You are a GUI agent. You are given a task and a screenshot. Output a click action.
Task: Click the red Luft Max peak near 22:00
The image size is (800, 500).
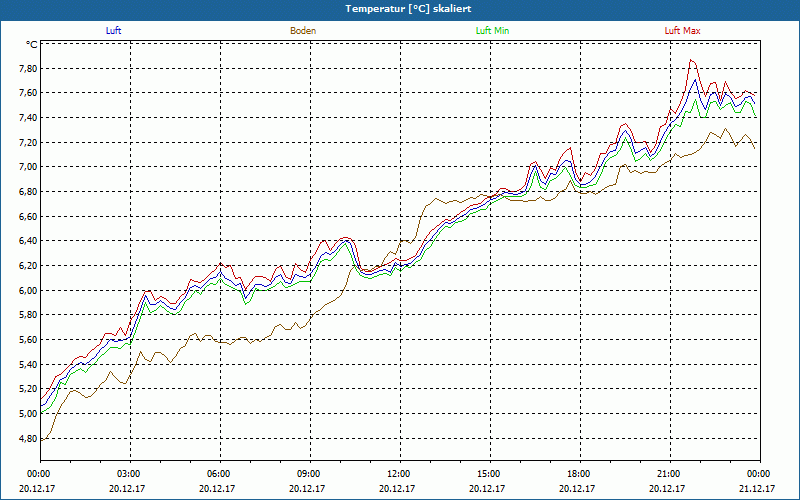tap(691, 60)
